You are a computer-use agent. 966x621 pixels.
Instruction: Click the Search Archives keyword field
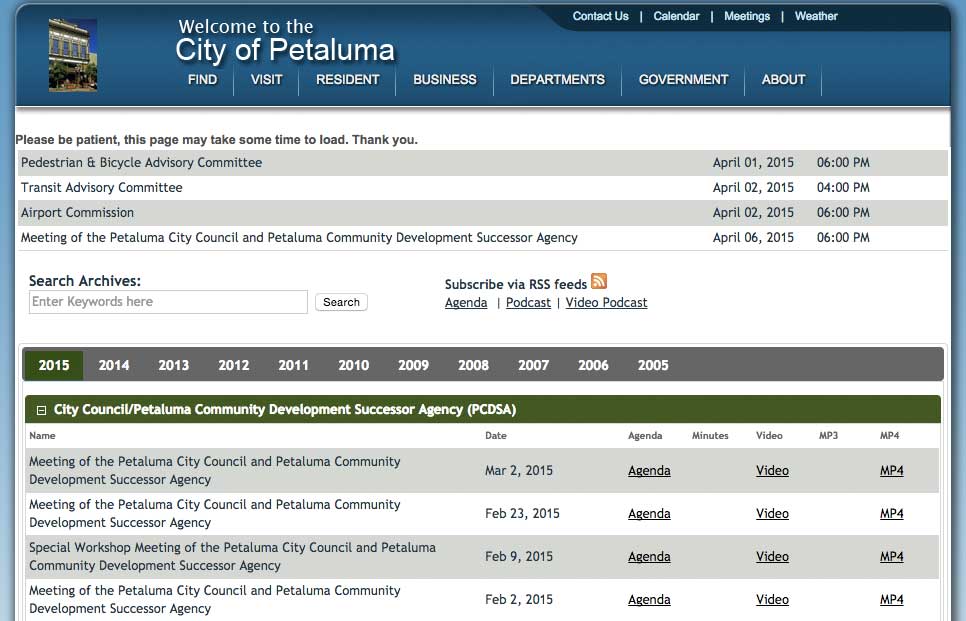coord(168,302)
